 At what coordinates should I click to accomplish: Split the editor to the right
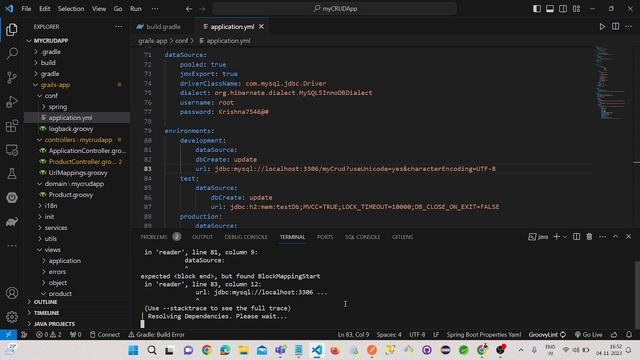point(615,27)
